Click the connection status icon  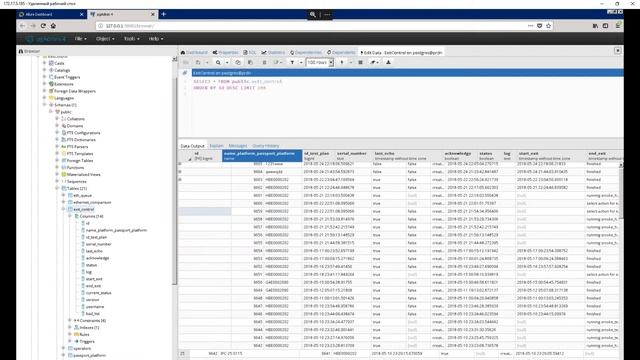[x=185, y=73]
